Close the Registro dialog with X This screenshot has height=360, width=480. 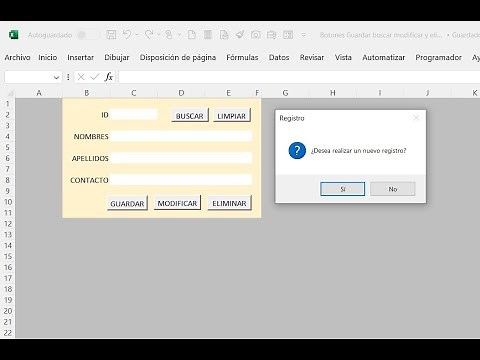[x=416, y=118]
